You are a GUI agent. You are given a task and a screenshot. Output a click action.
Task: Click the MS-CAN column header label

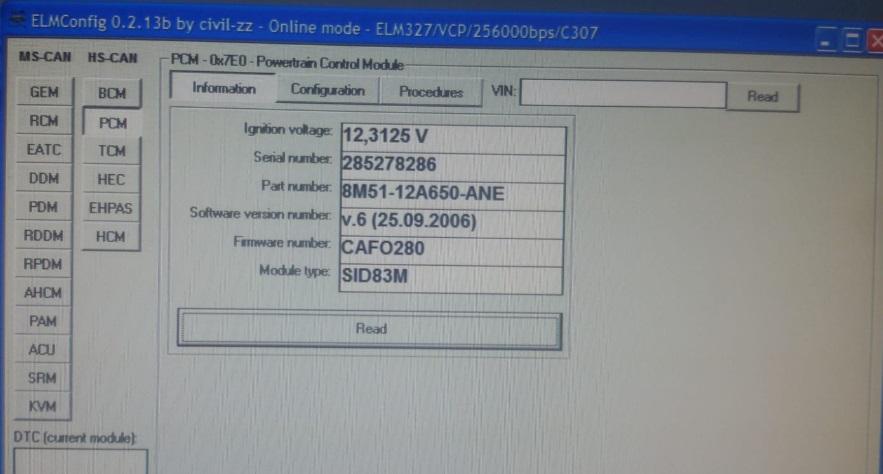[44, 57]
